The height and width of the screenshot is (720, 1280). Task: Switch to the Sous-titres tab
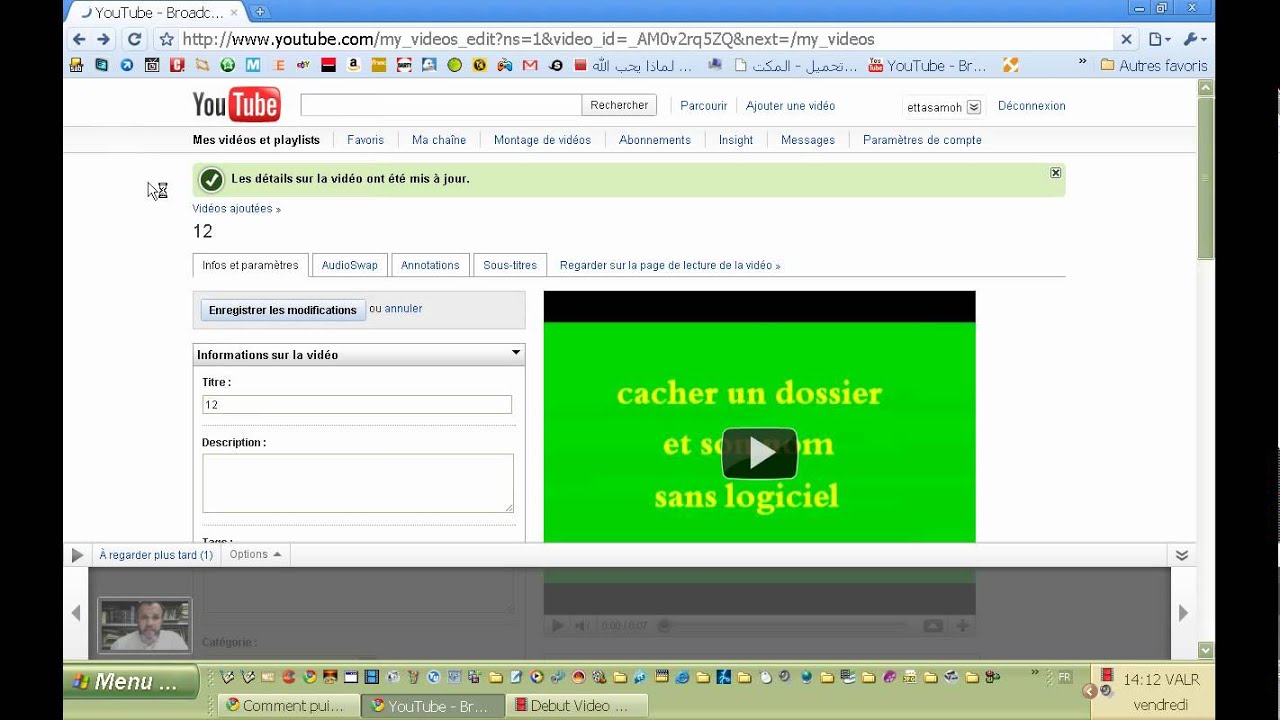(x=510, y=265)
